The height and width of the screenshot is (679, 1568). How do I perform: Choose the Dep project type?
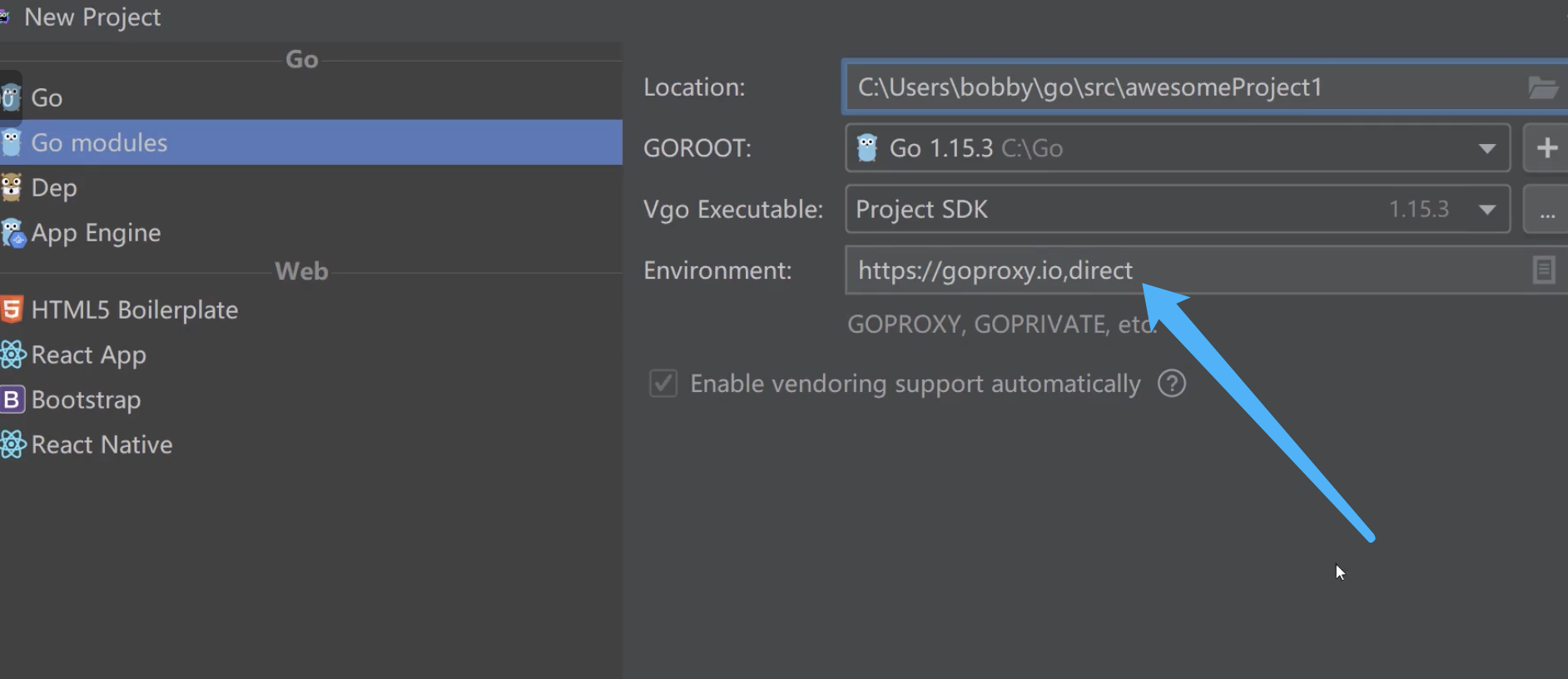tap(311, 187)
